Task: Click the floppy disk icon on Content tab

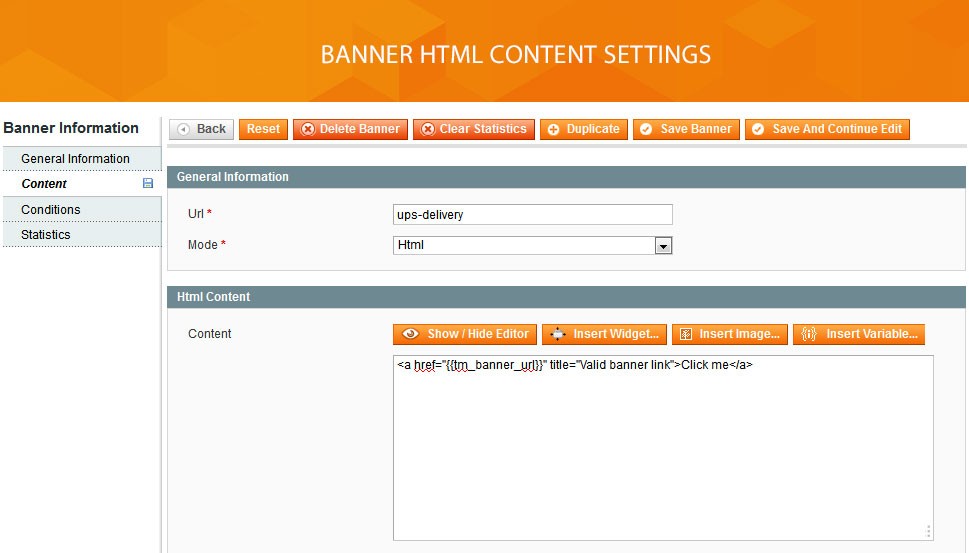Action: coord(148,184)
